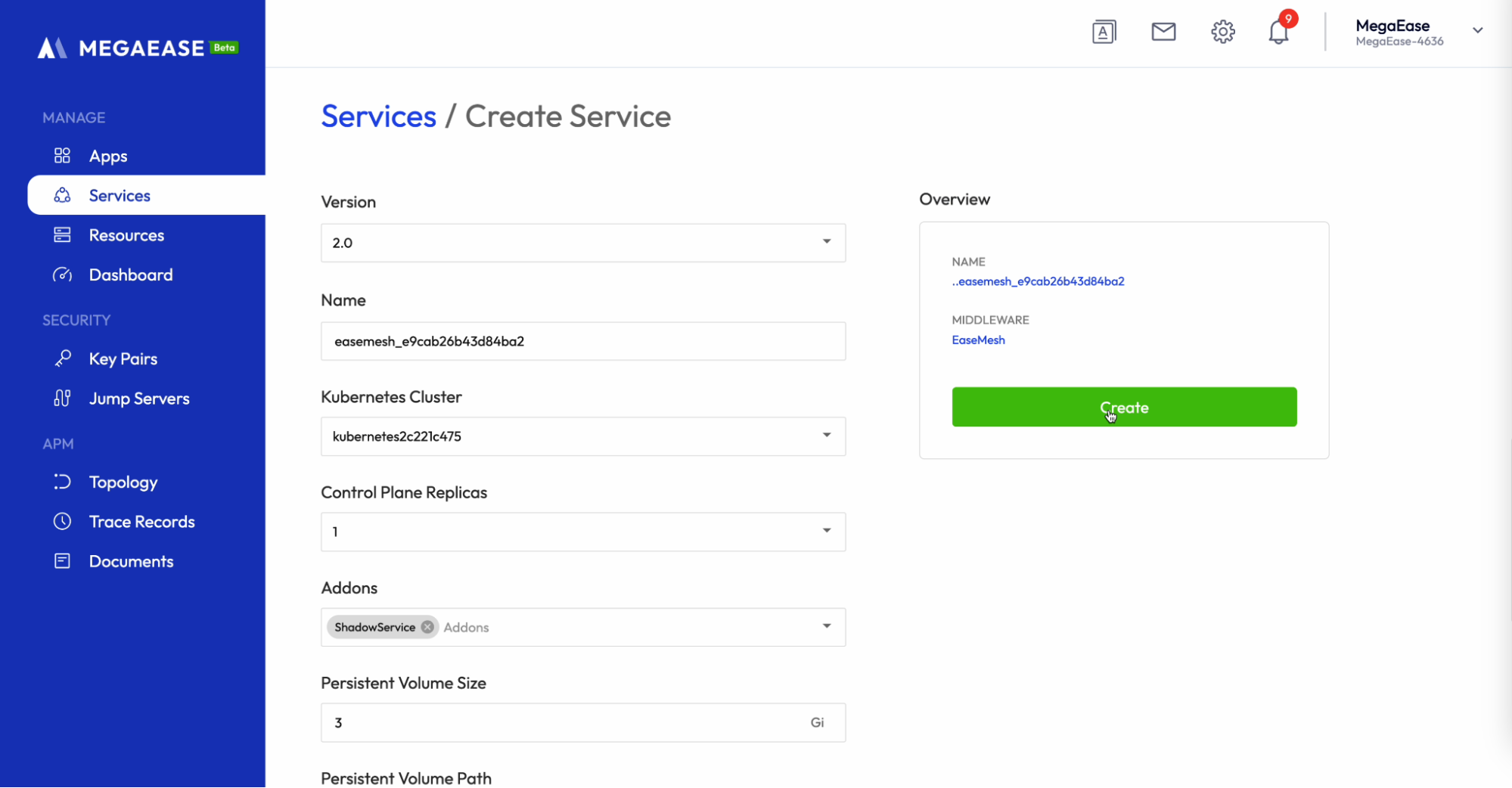The image size is (1512, 788).
Task: Click the easemesh name link in Overview
Action: coord(1038,281)
